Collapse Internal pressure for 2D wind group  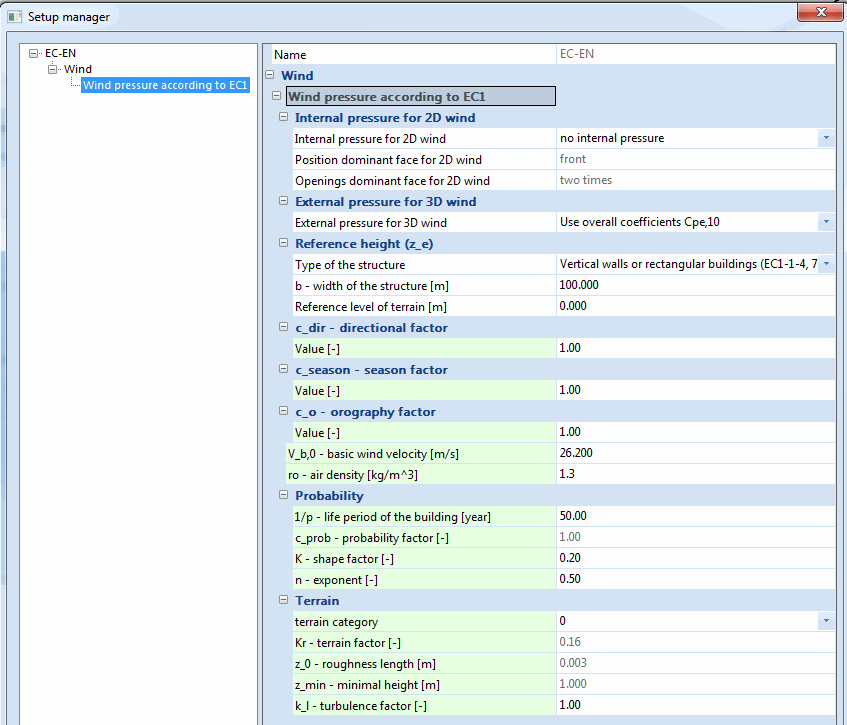pyautogui.click(x=284, y=118)
